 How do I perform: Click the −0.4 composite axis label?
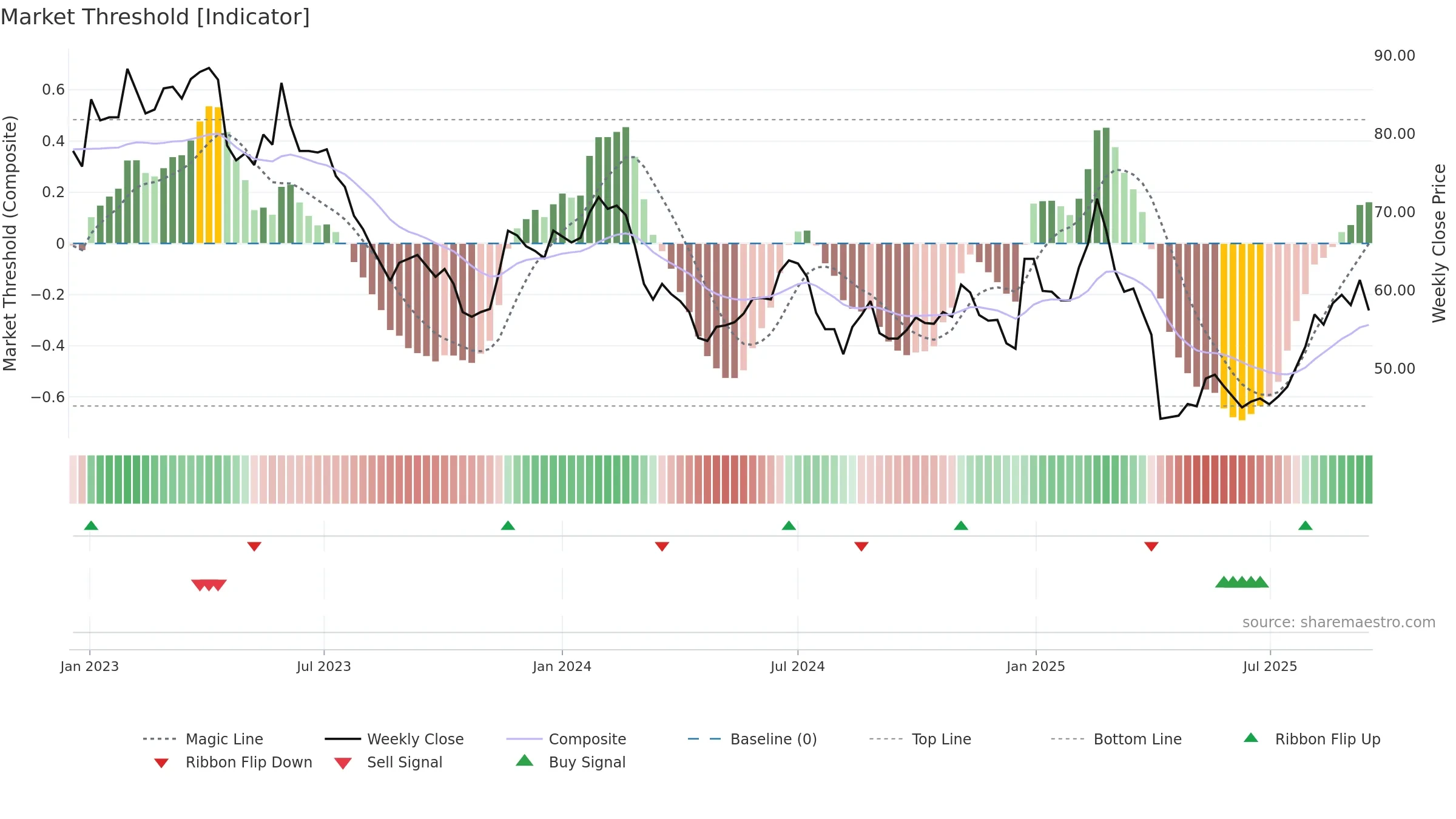[x=47, y=345]
